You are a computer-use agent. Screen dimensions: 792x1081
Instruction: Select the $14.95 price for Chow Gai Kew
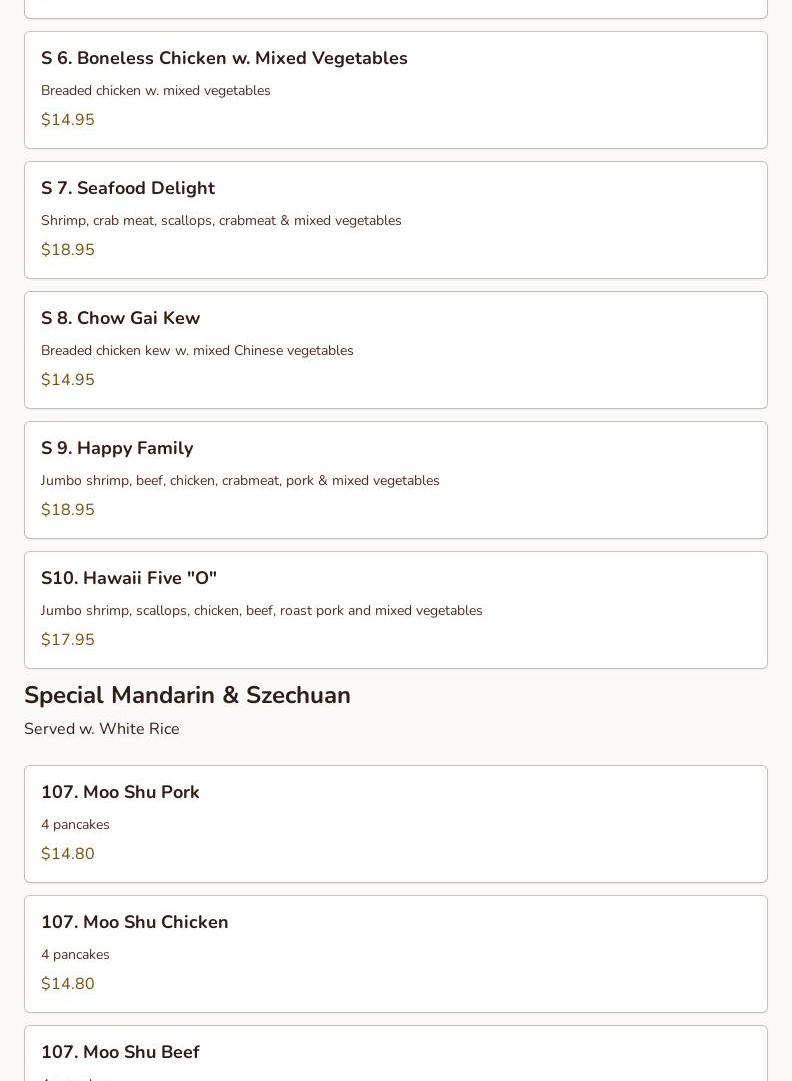click(68, 380)
